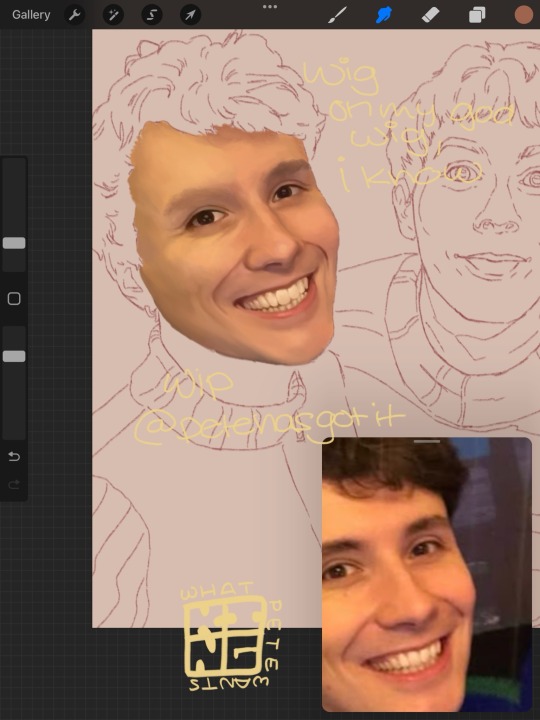Open the Adjustments magic wand menu
This screenshot has width=540, height=720.
coord(113,15)
